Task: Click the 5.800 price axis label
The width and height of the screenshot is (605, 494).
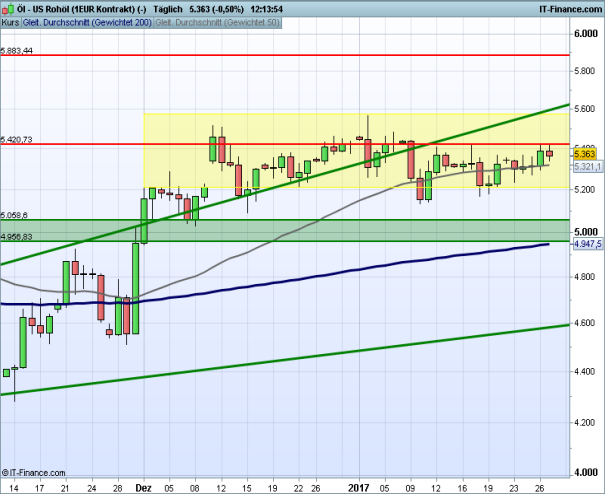Action: coord(585,71)
